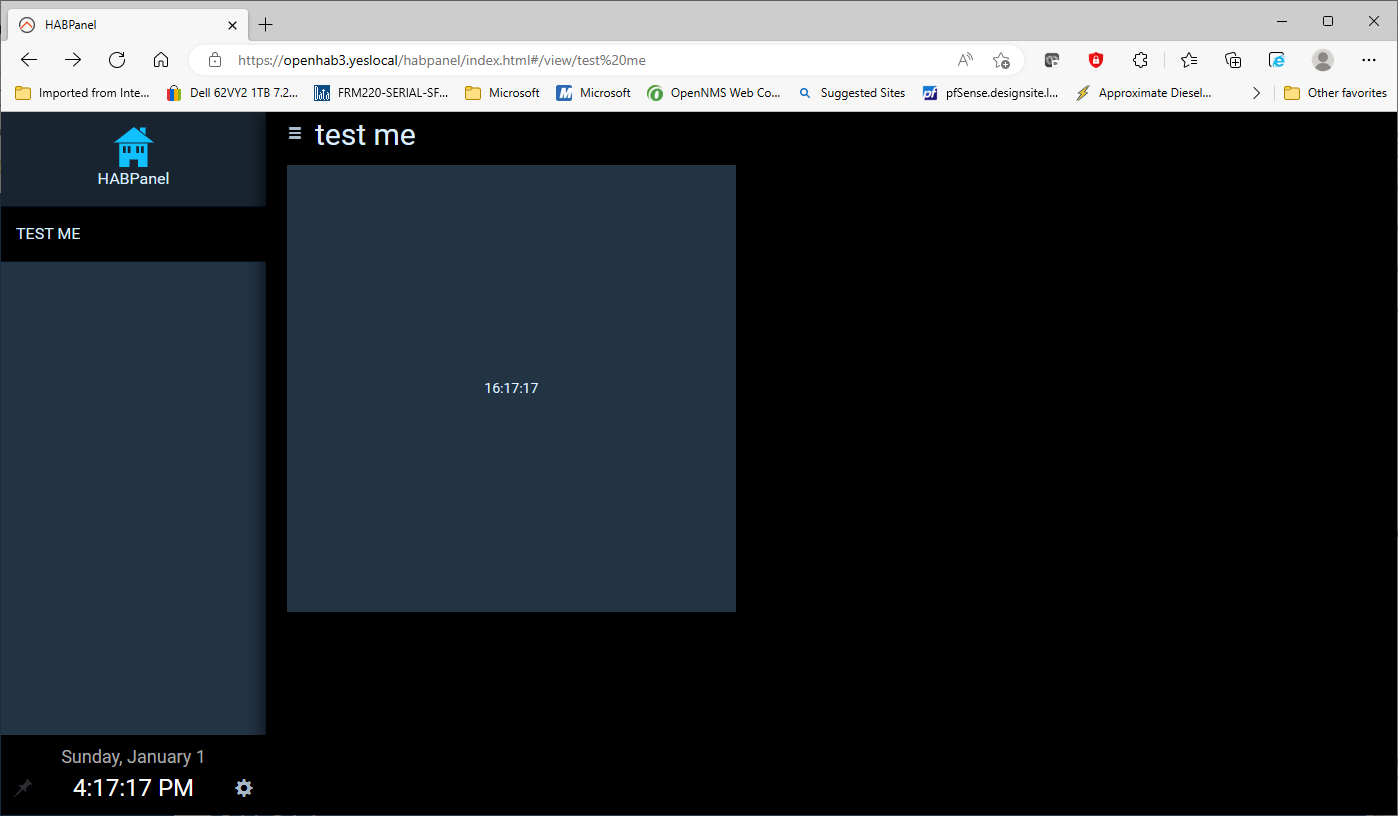Open the pfSense.designsite bookmark
Image resolution: width=1398 pixels, height=816 pixels.
tap(991, 93)
